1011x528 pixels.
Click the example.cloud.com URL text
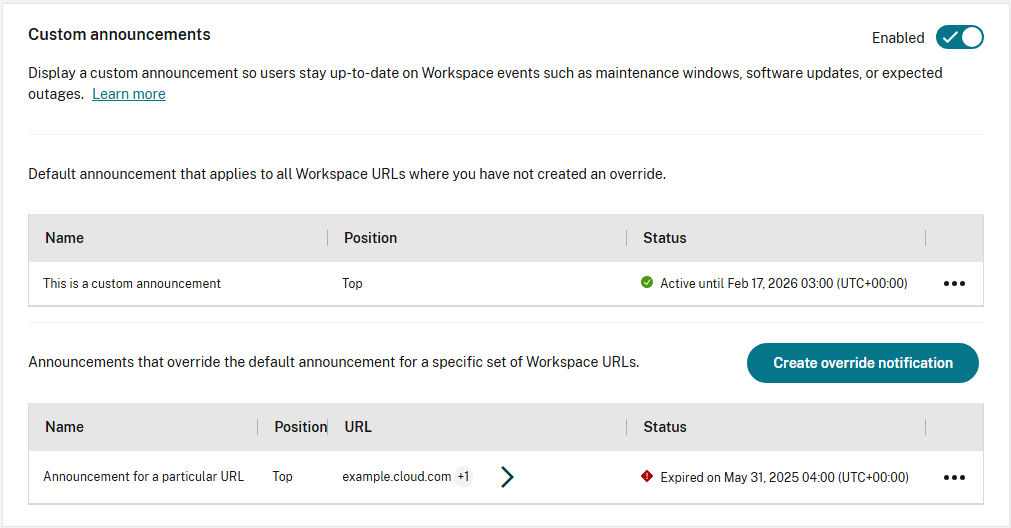[397, 477]
